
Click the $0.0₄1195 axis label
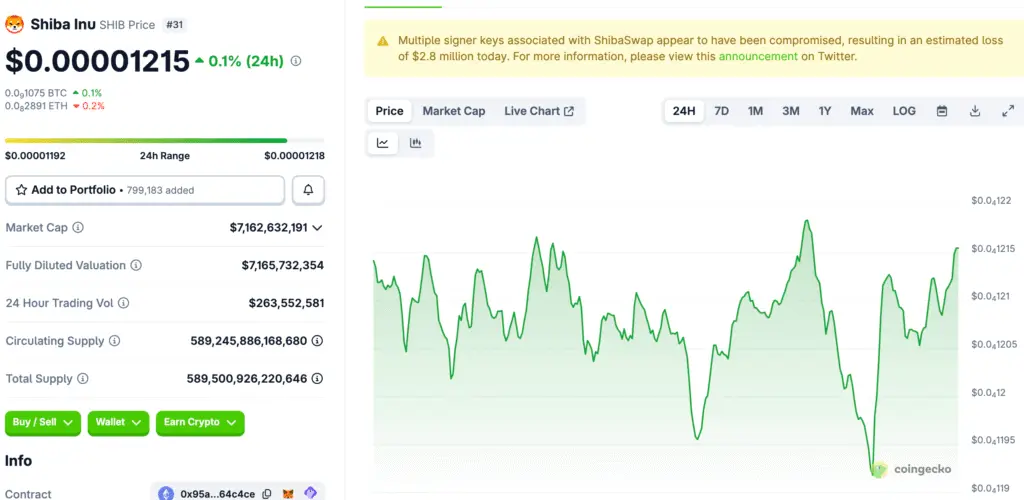click(993, 441)
